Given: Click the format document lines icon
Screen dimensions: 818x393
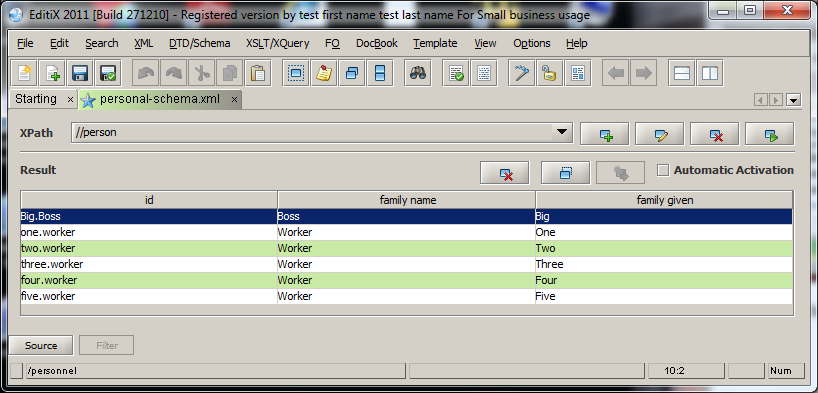Looking at the screenshot, I should 484,73.
